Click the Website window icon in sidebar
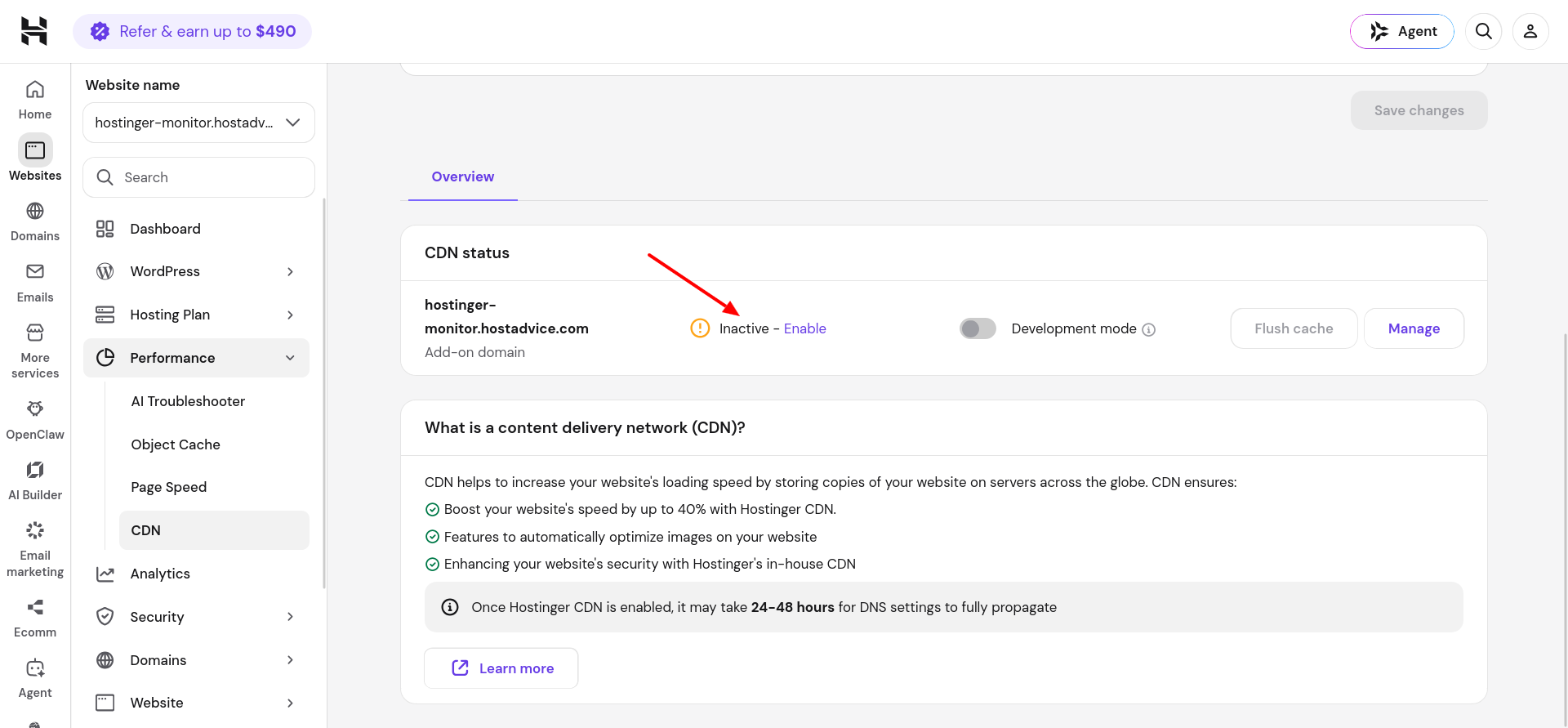 [105, 703]
